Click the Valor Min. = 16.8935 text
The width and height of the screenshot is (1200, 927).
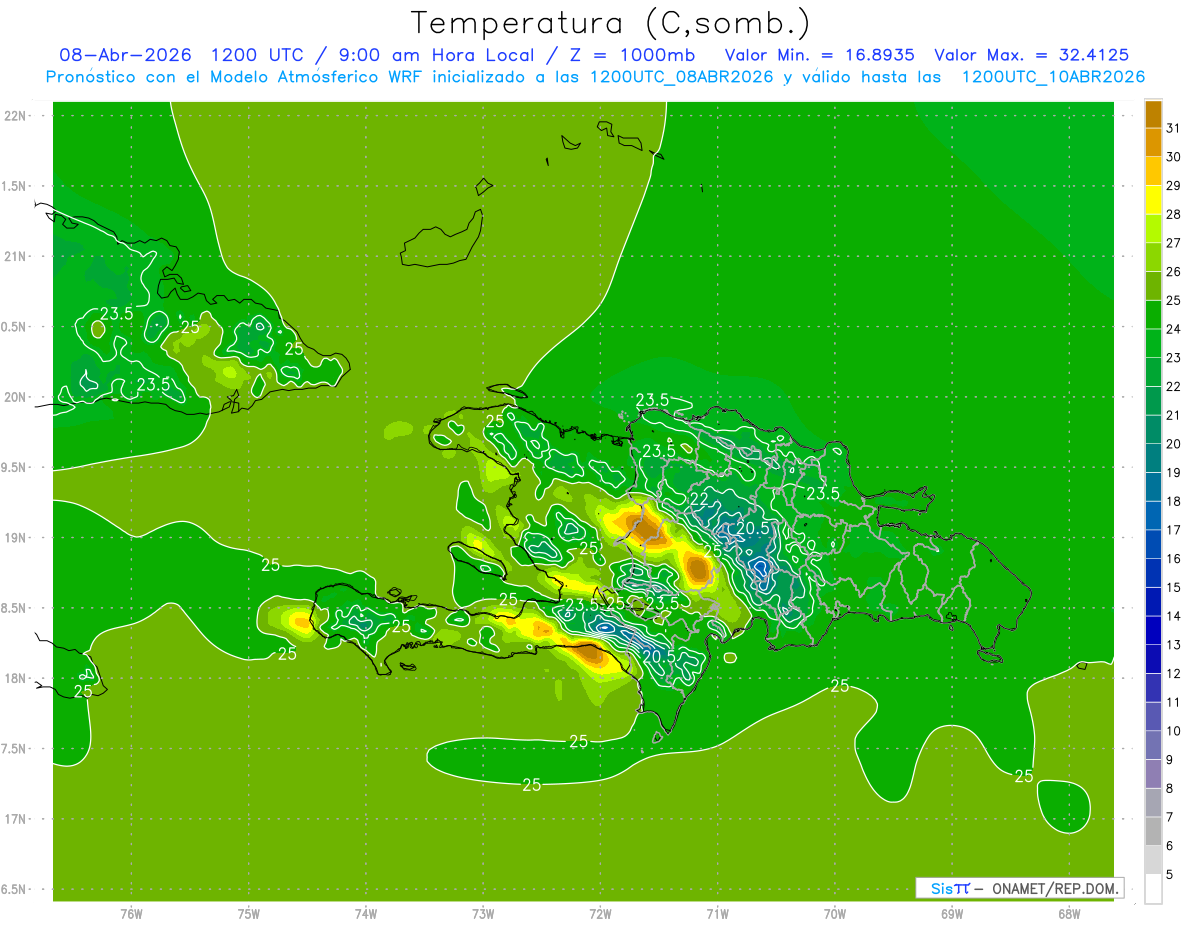pos(819,55)
